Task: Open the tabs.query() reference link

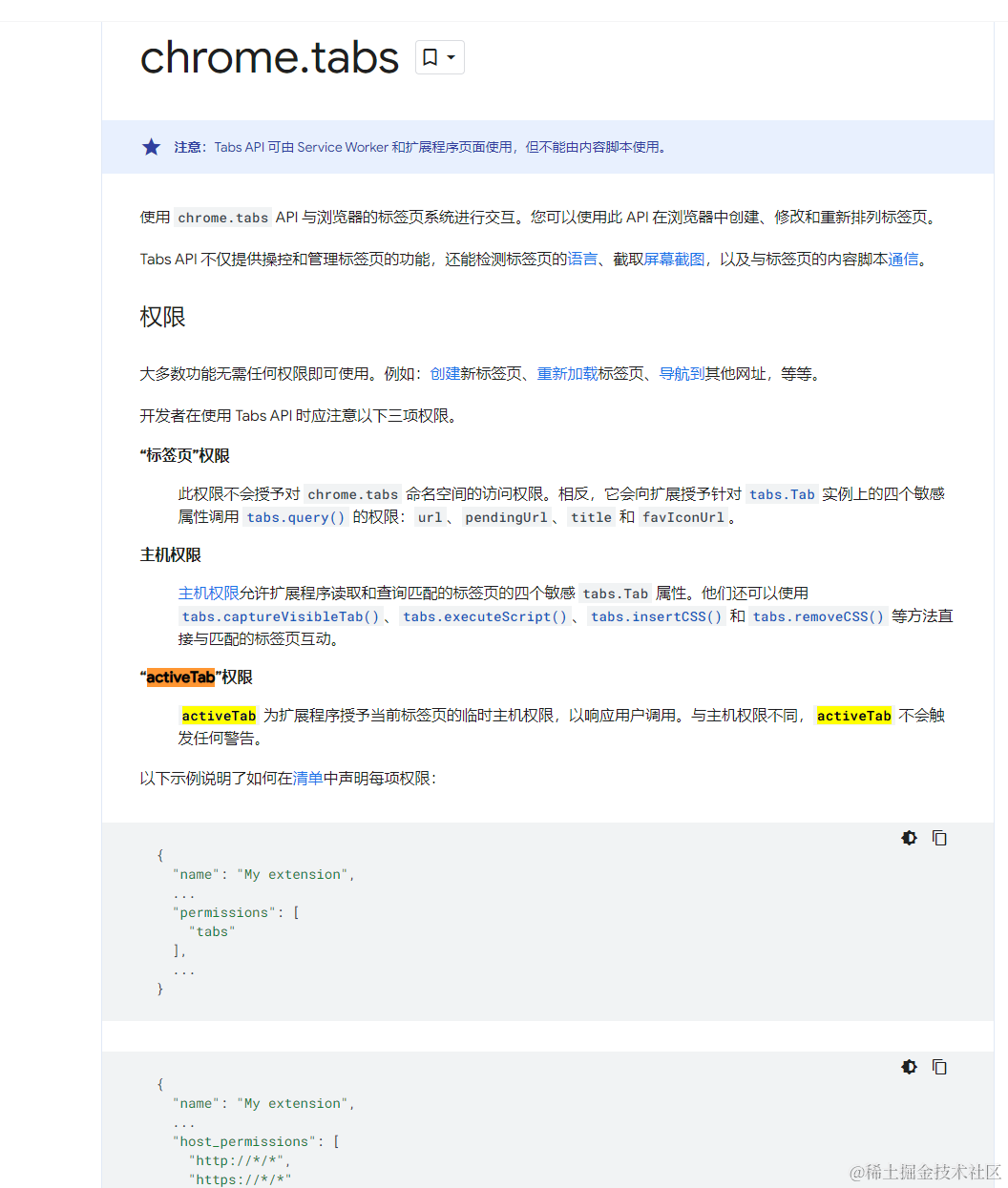Action: click(x=296, y=517)
